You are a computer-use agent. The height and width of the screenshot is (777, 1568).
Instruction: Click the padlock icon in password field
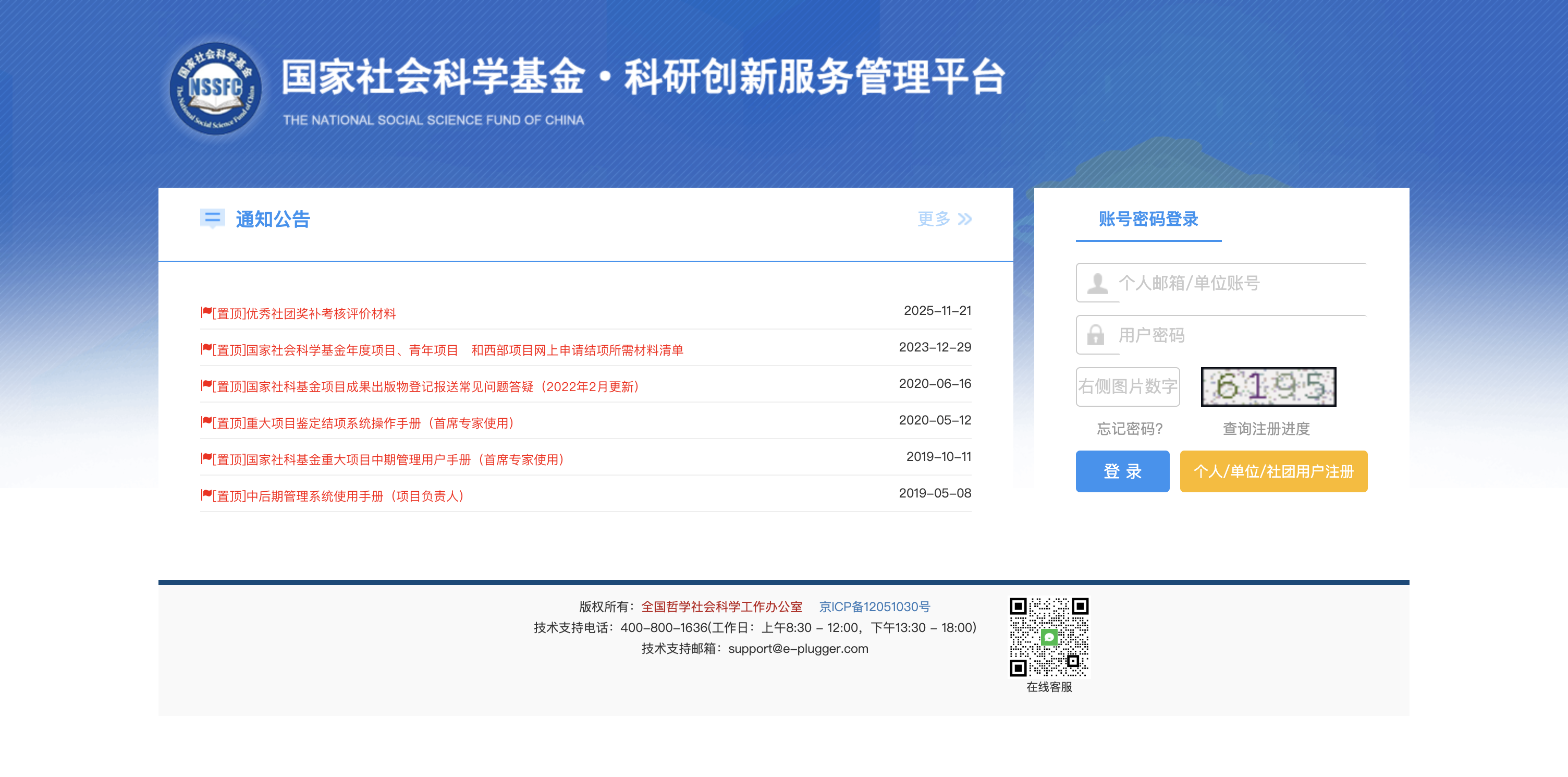pos(1096,335)
